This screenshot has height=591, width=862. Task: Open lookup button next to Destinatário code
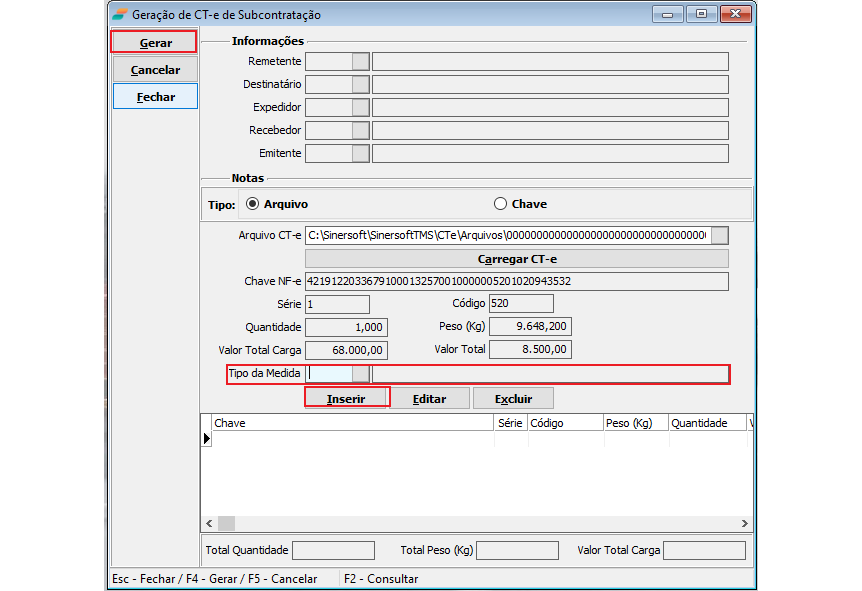pyautogui.click(x=360, y=85)
